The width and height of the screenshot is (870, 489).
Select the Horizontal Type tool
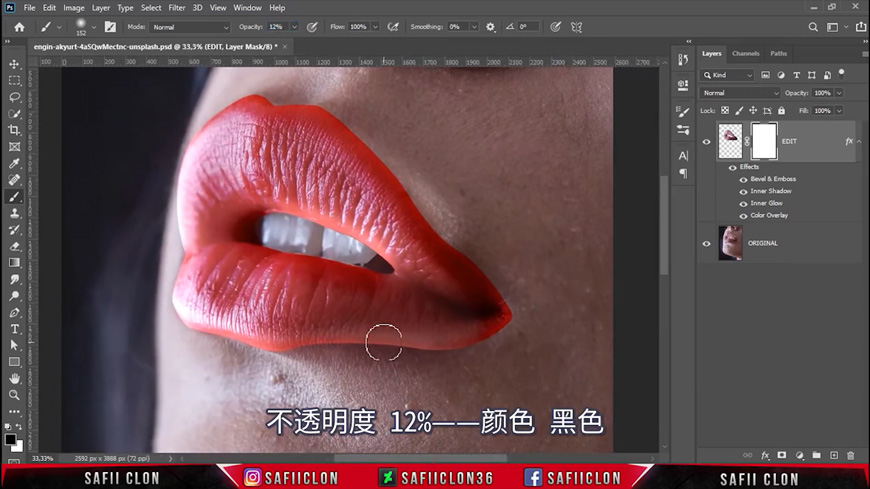click(14, 329)
